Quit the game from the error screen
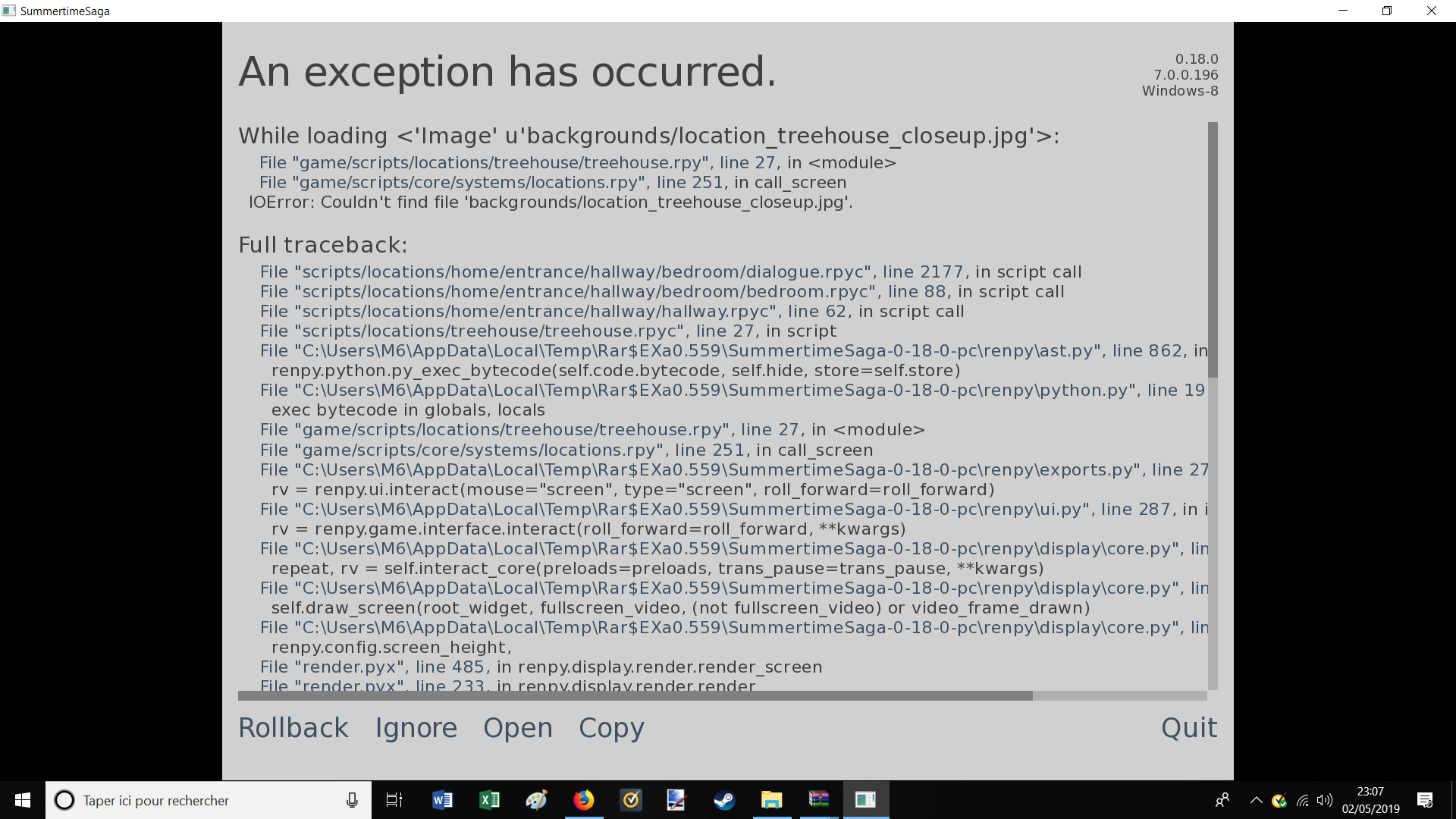The image size is (1456, 819). click(1189, 728)
